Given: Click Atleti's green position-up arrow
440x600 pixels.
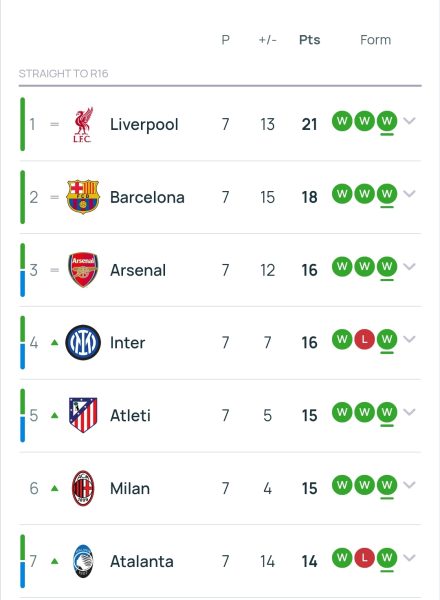Looking at the screenshot, I should click(x=55, y=415).
